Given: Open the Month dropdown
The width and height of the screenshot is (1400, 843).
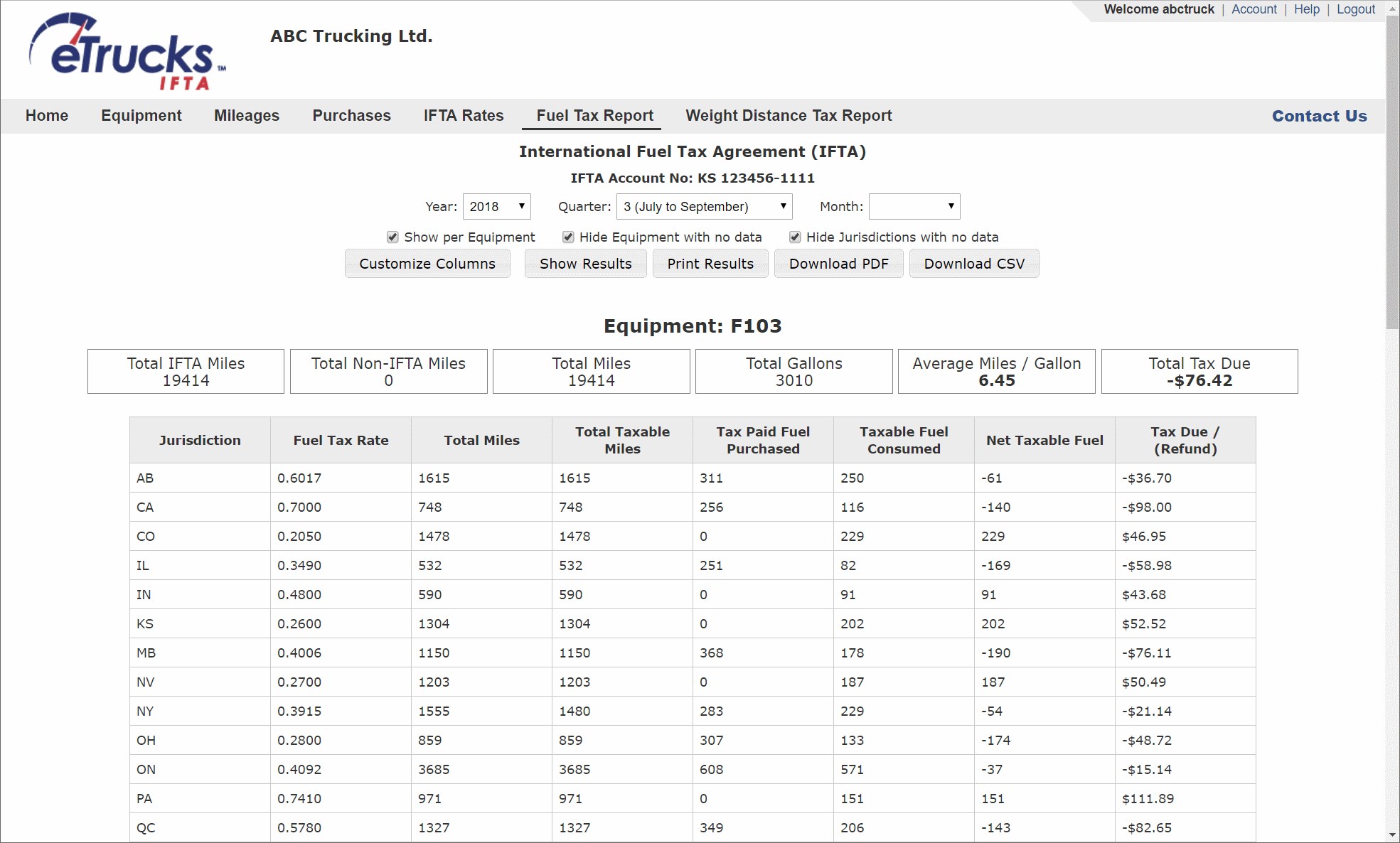Looking at the screenshot, I should [x=914, y=207].
